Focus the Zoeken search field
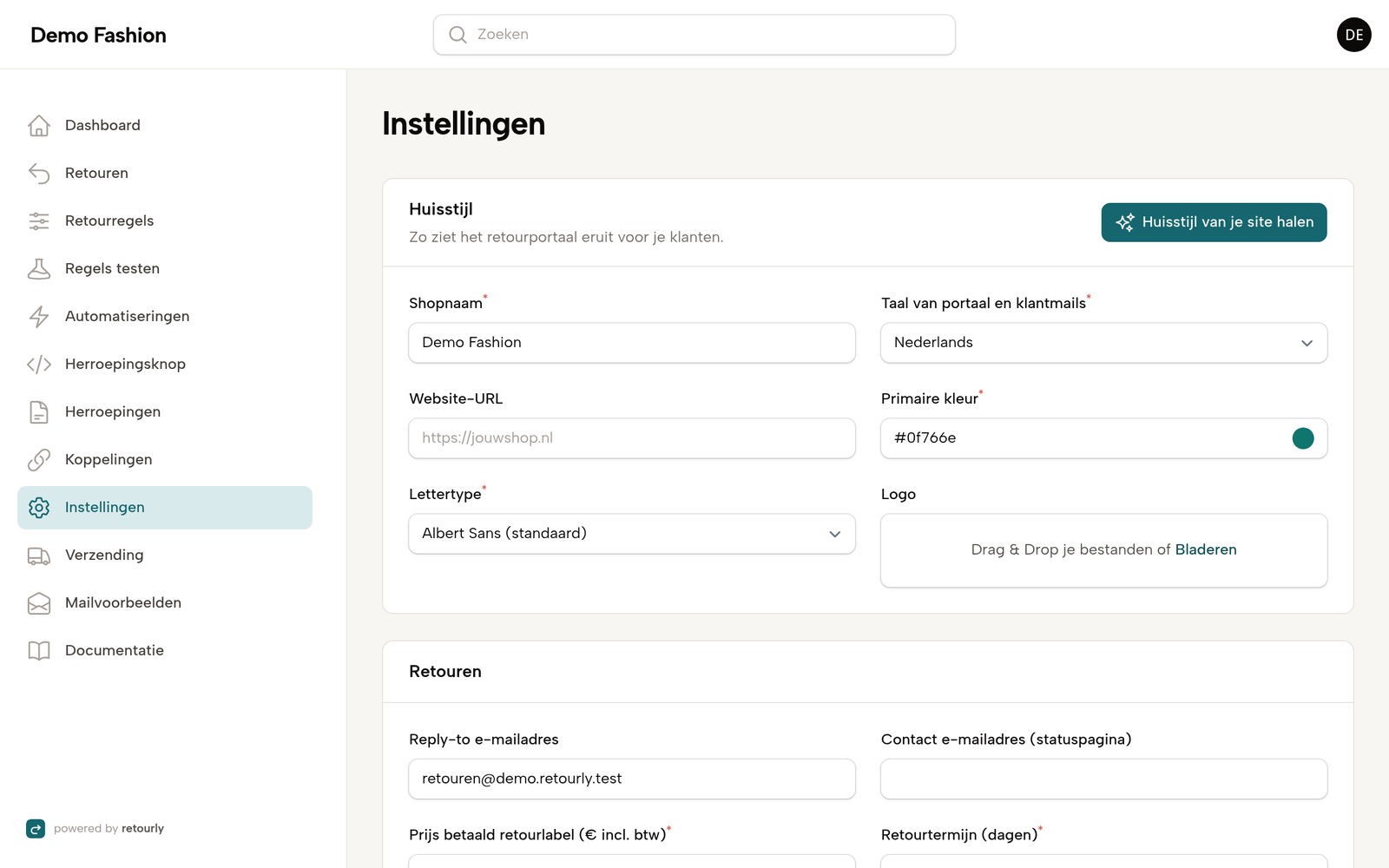The height and width of the screenshot is (868, 1389). click(694, 35)
